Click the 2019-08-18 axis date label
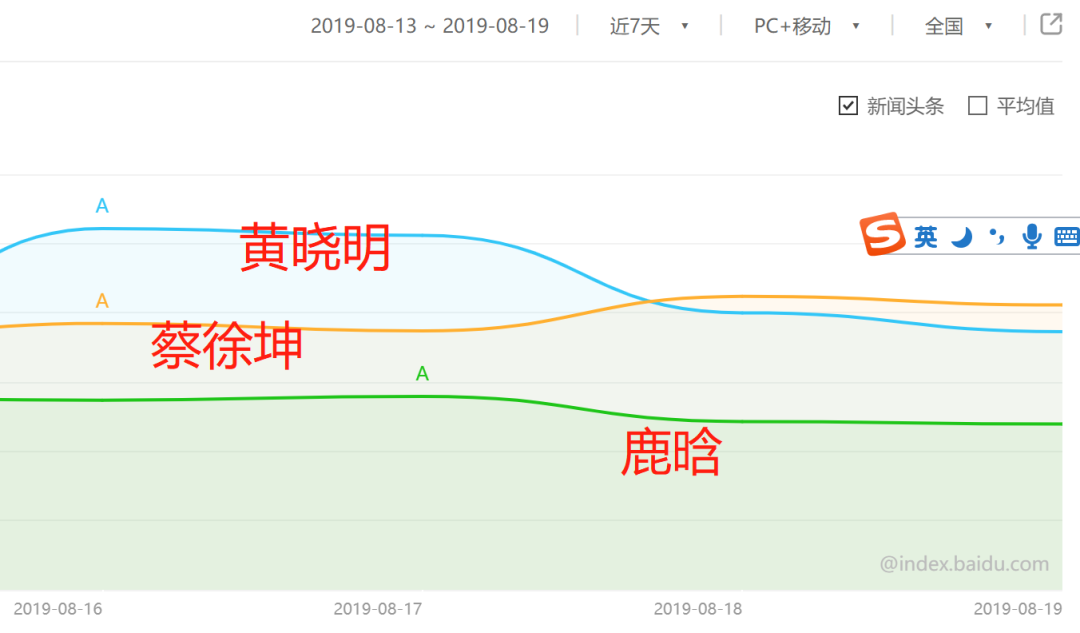The height and width of the screenshot is (633, 1080). pyautogui.click(x=698, y=609)
